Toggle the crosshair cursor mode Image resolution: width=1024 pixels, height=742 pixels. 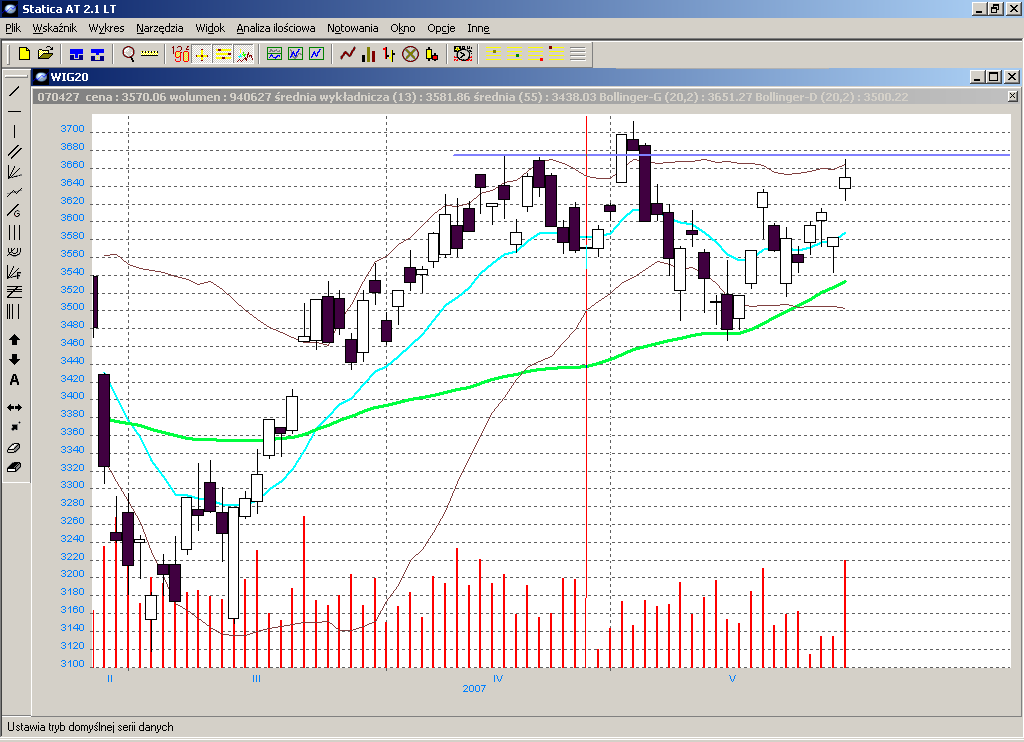(202, 54)
